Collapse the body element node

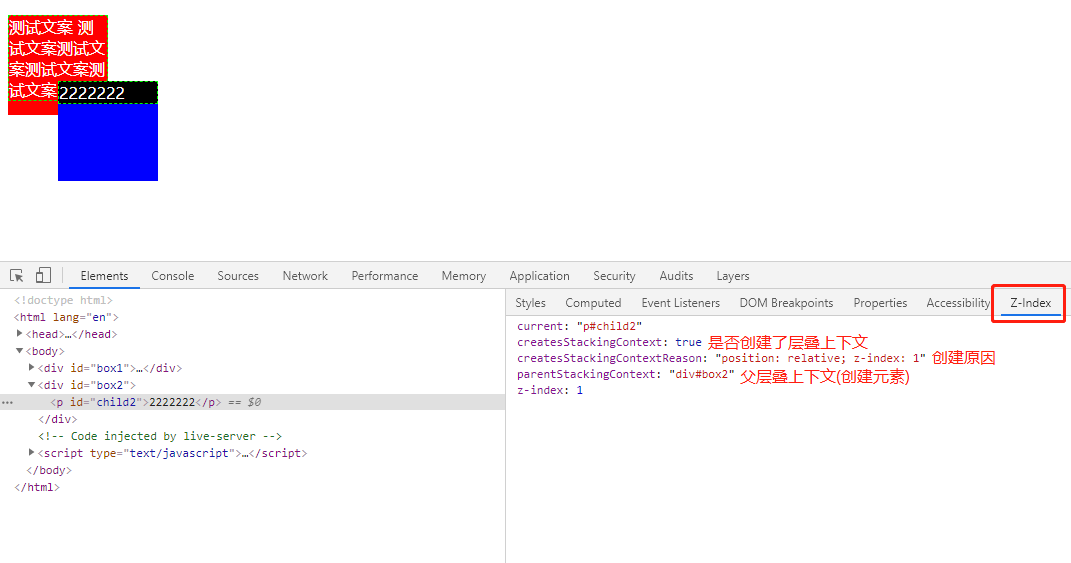pyautogui.click(x=20, y=351)
